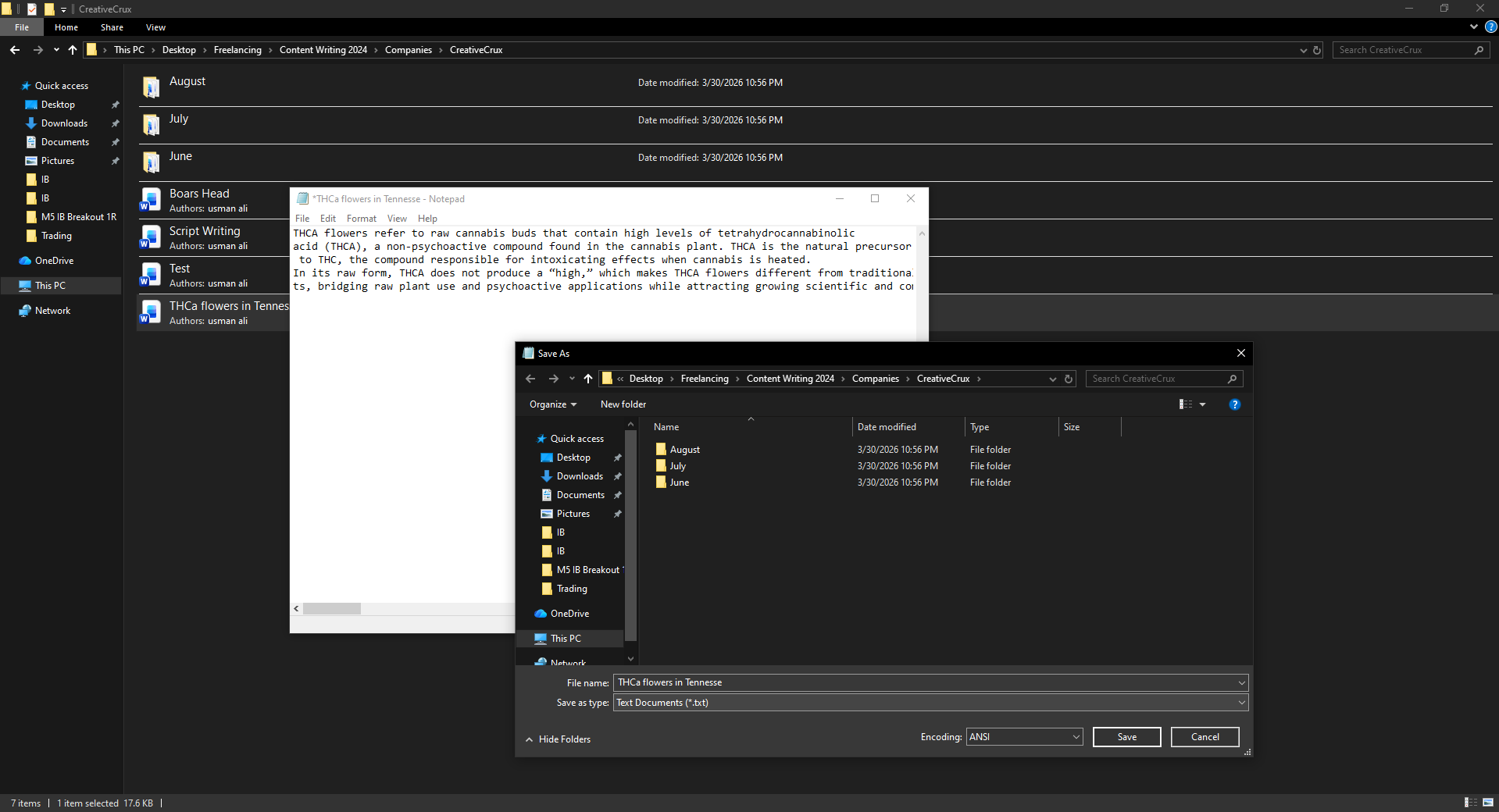Screen dimensions: 1499x812
Task: Switch Explorer to large thumbnails view icon
Action: coord(1488,803)
